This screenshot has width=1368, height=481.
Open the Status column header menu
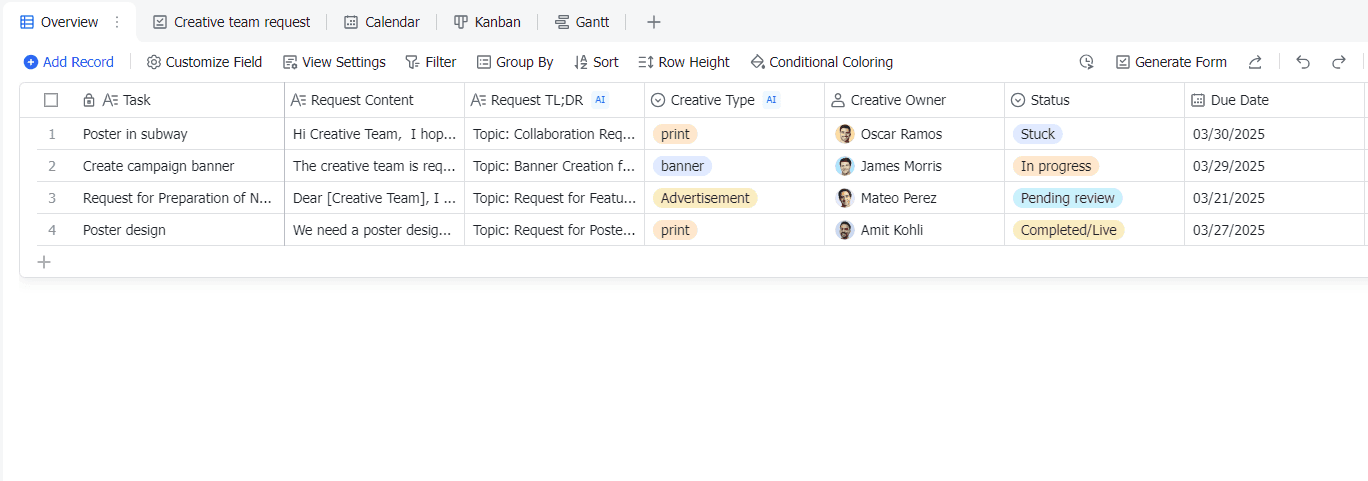pyautogui.click(x=1050, y=100)
